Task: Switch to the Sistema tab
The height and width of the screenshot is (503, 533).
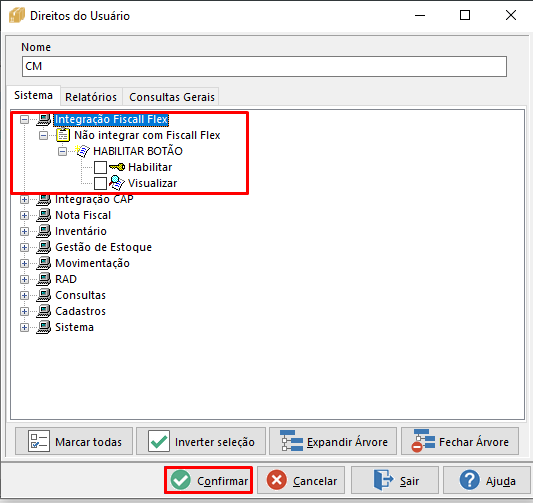Action: (33, 95)
